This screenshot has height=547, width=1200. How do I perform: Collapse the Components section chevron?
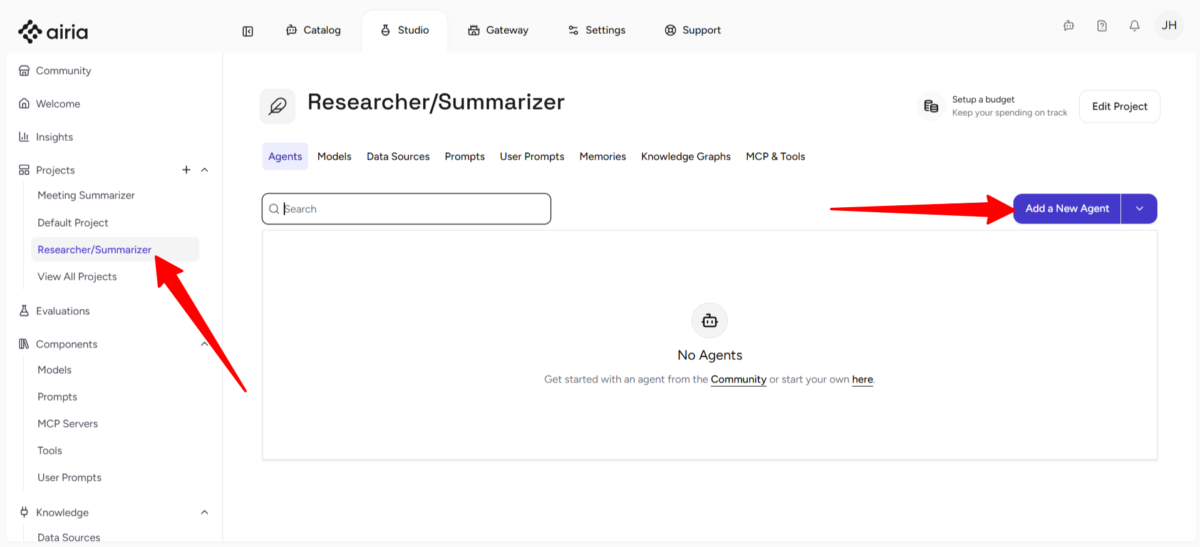pyautogui.click(x=205, y=344)
